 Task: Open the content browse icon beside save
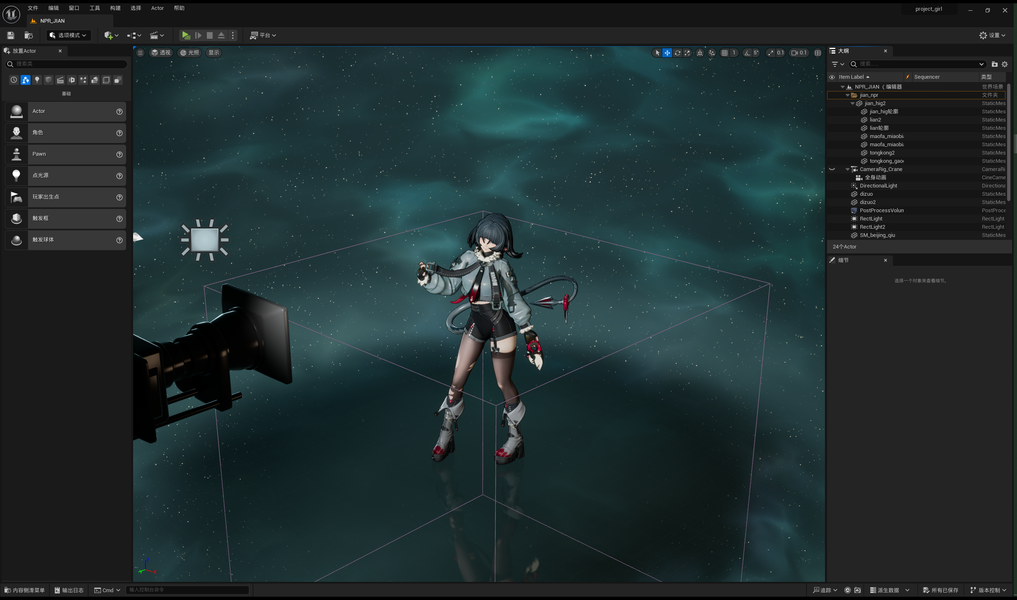tap(29, 36)
